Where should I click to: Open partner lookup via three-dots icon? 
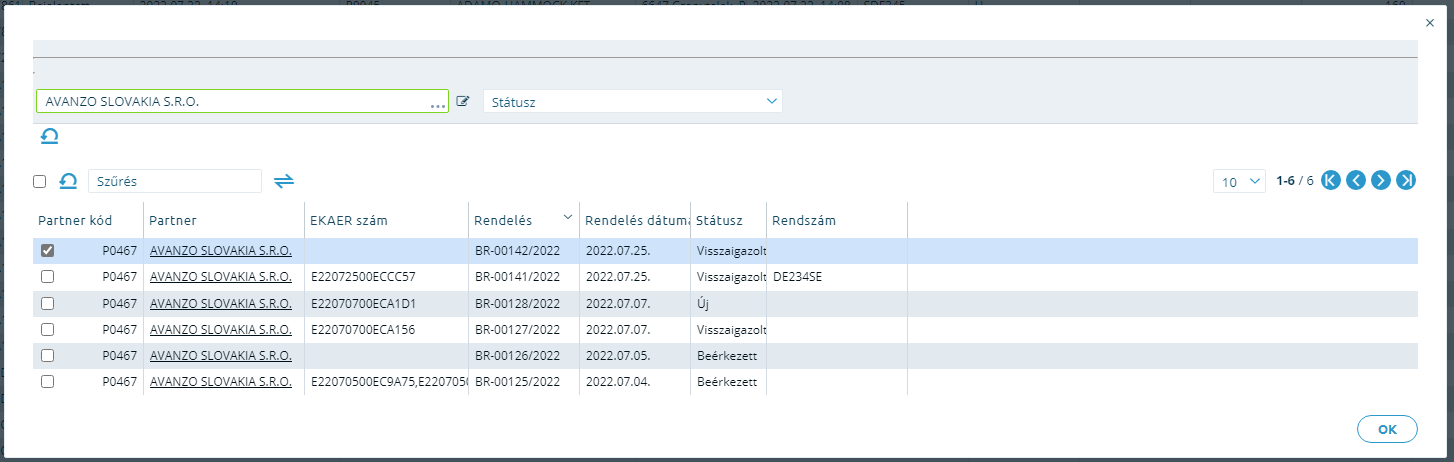[437, 104]
